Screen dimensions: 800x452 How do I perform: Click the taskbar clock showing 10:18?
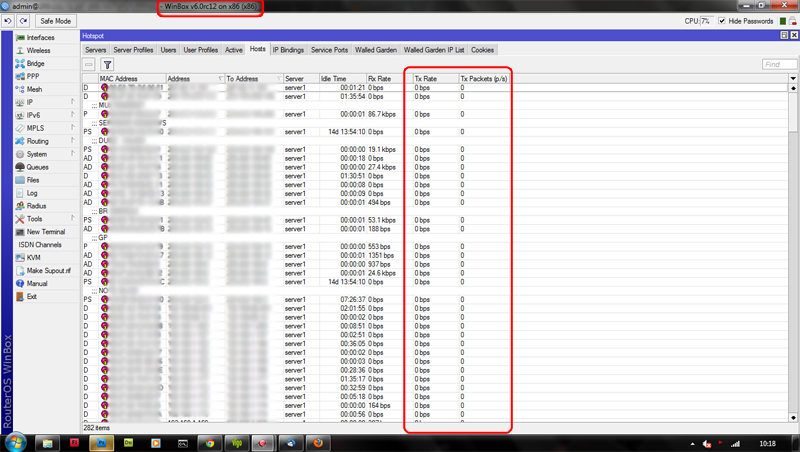(767, 443)
